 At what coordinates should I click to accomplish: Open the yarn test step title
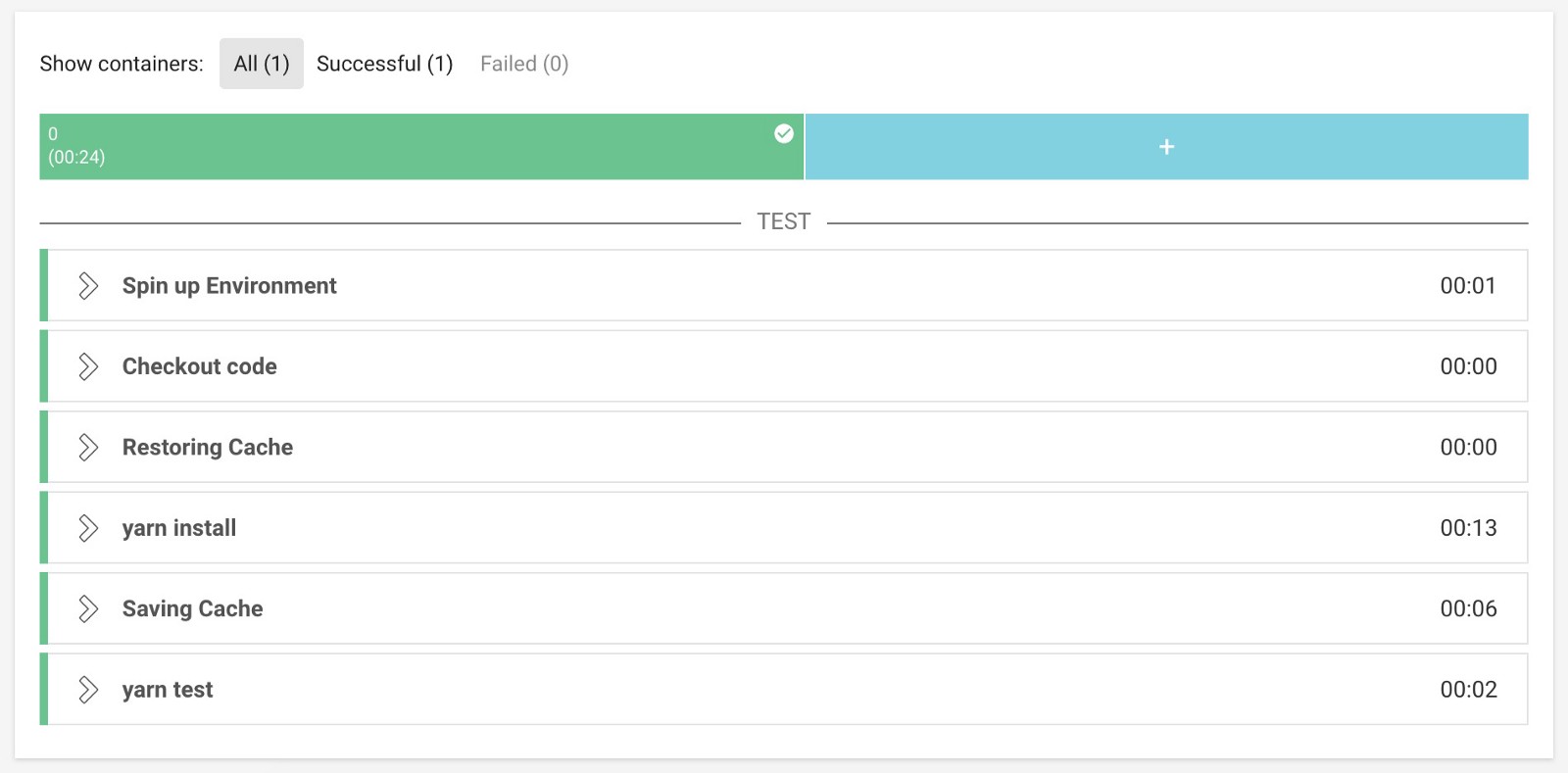pos(168,690)
